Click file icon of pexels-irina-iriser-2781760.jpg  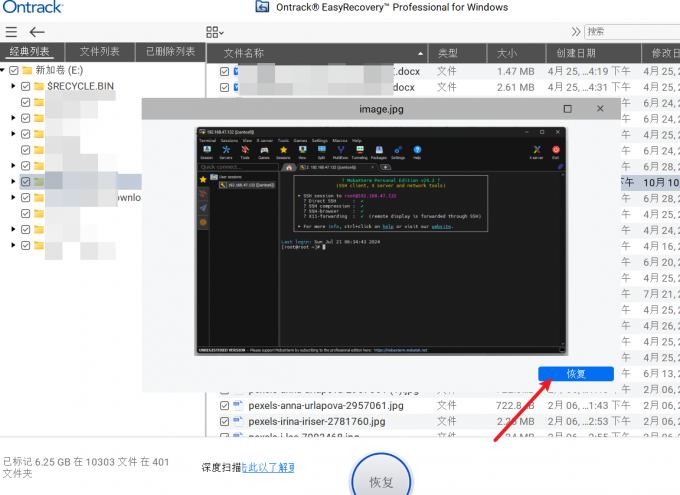point(238,421)
